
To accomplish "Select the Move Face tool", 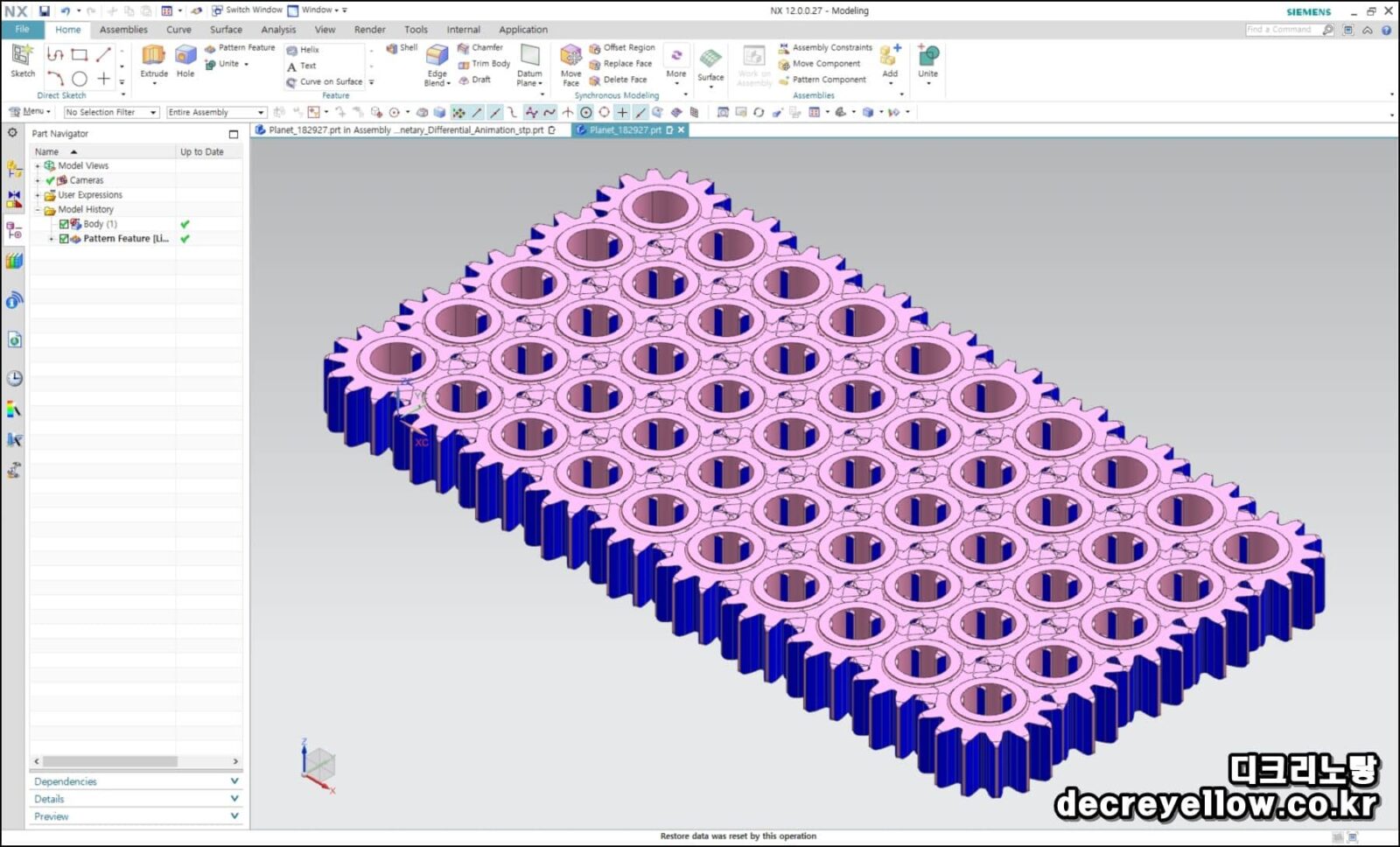I will (x=570, y=66).
